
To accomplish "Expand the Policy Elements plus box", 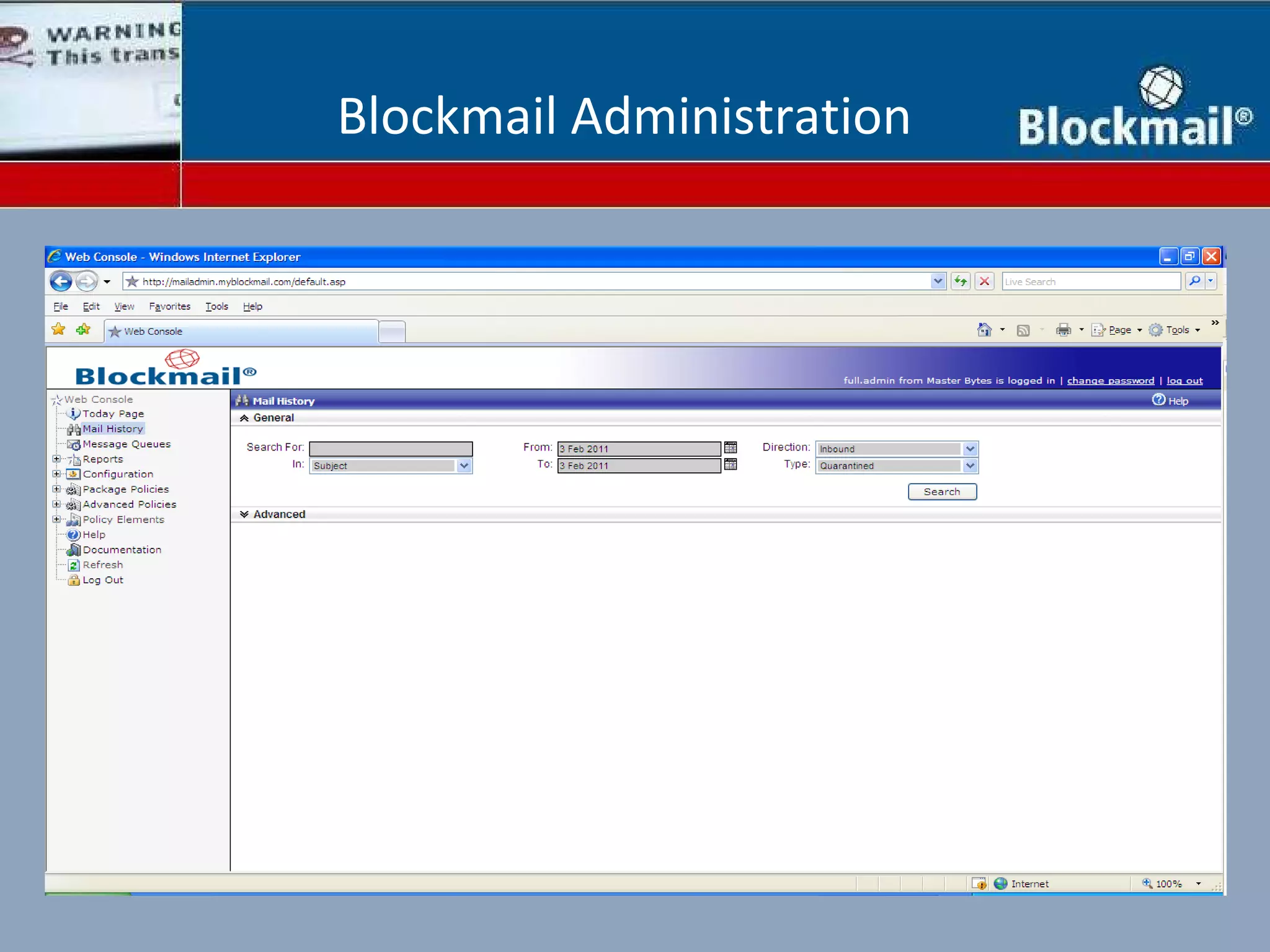I will (x=56, y=519).
